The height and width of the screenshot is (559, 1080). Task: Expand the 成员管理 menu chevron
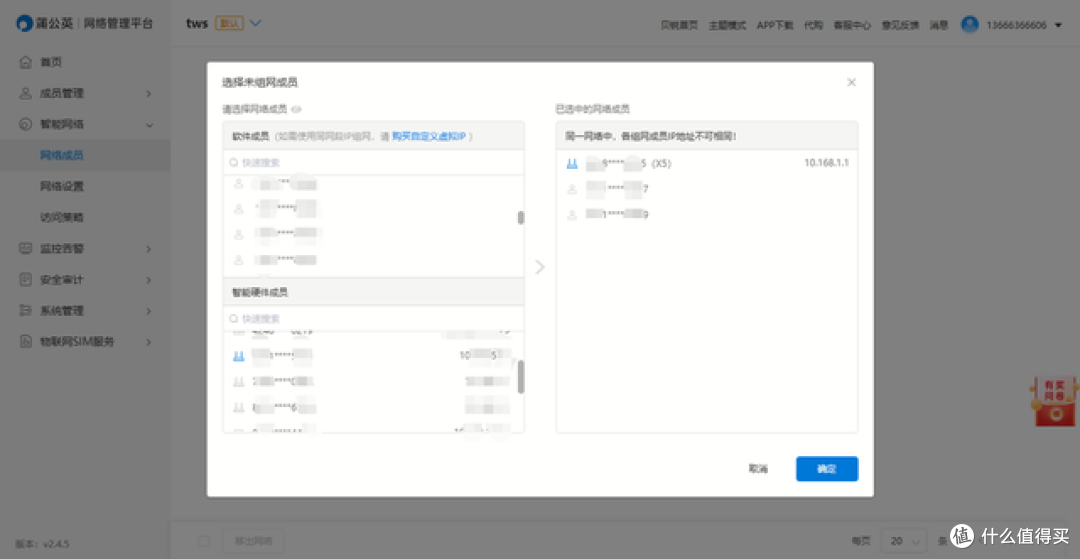149,94
